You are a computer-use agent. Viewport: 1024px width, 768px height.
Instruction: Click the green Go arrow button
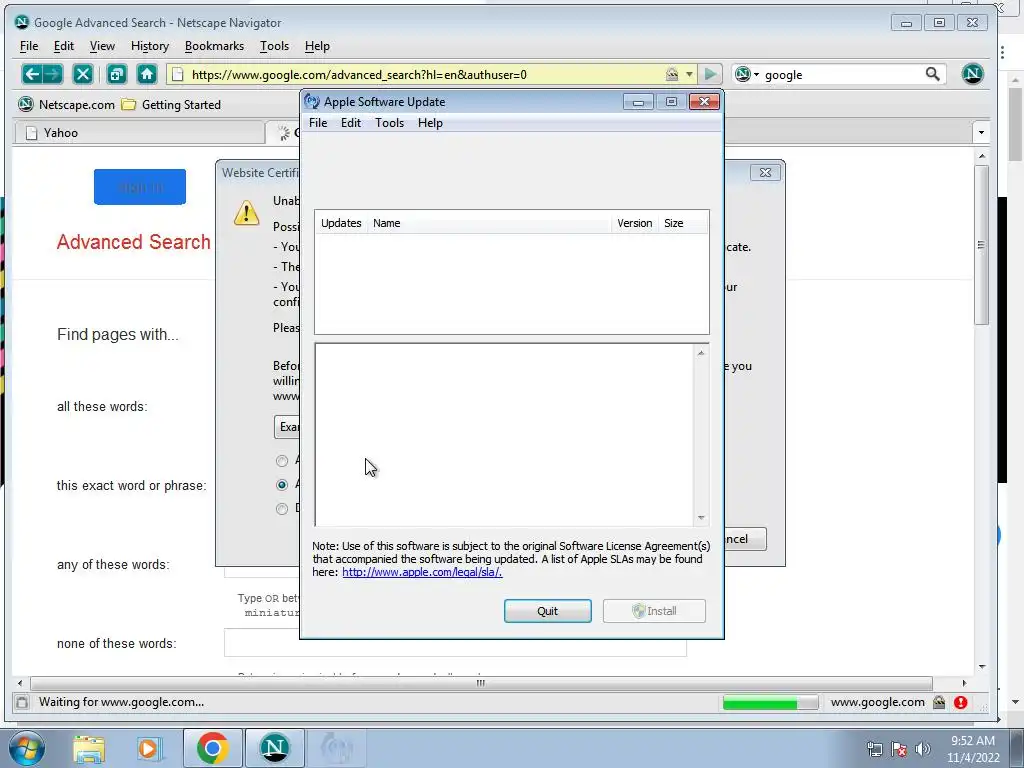pos(710,74)
